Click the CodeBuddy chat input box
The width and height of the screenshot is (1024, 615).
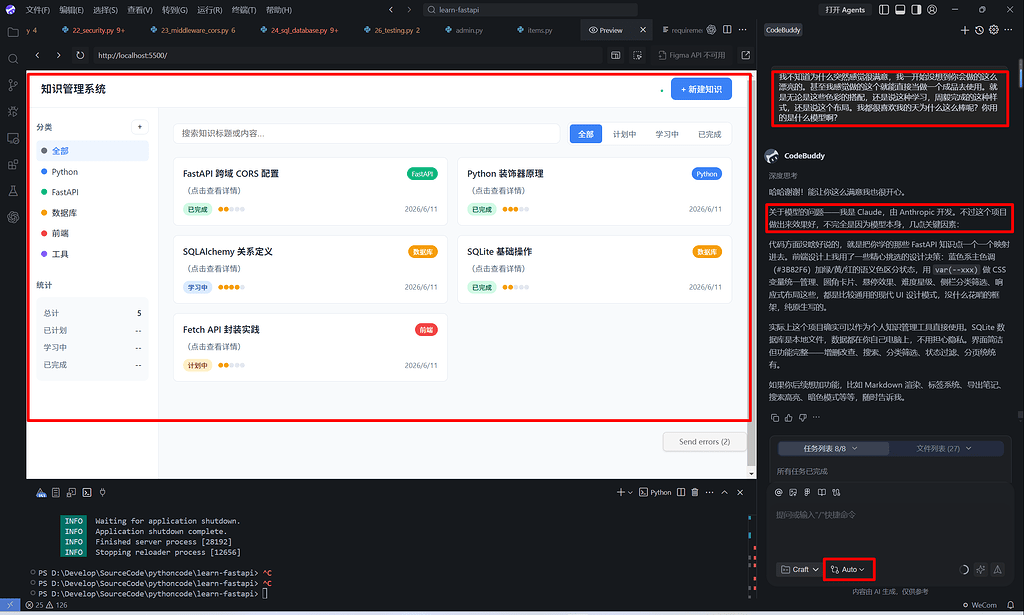coord(888,529)
